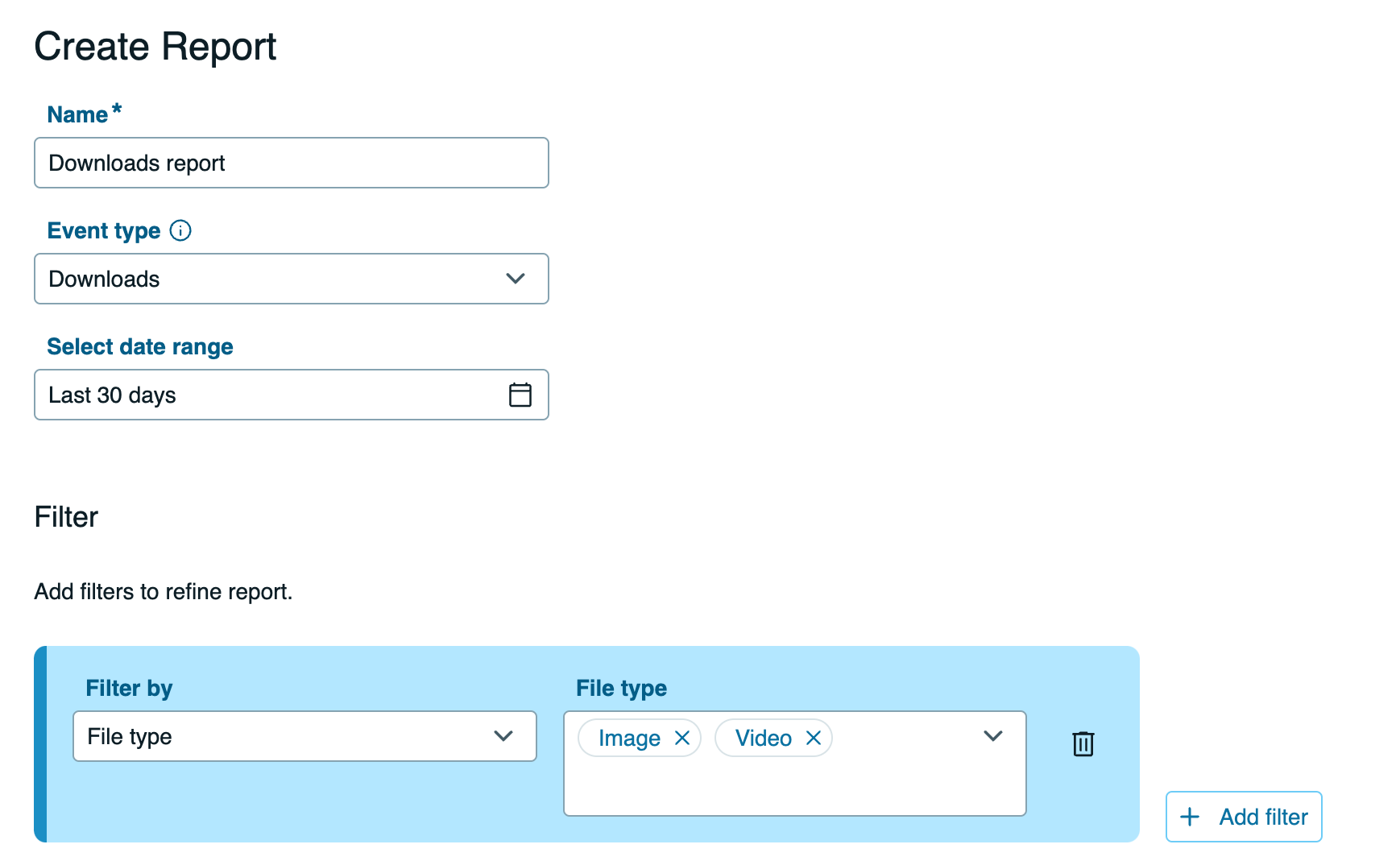Click the chevron on the Downloads dropdown

(515, 279)
